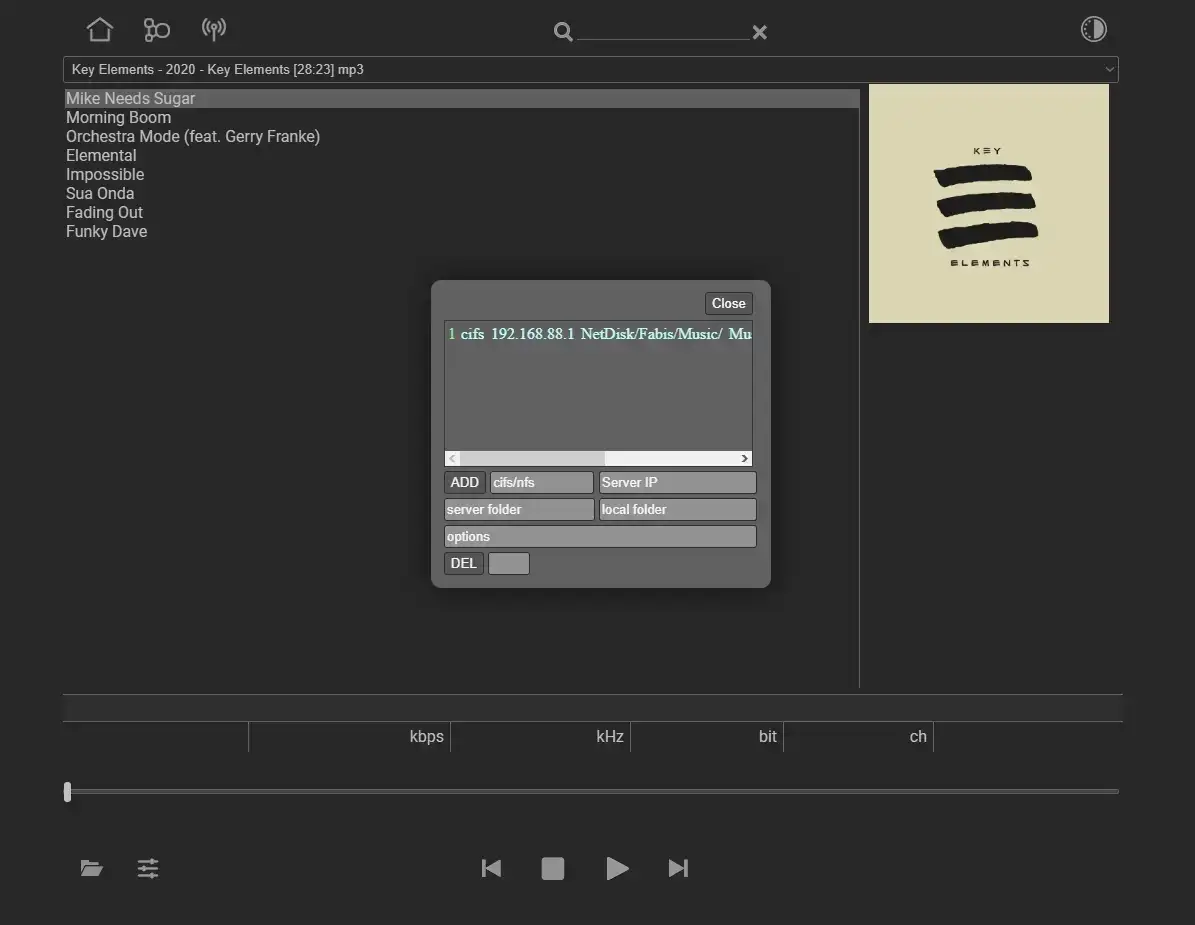Open the network sources icon
This screenshot has height=925, width=1195.
tap(157, 29)
